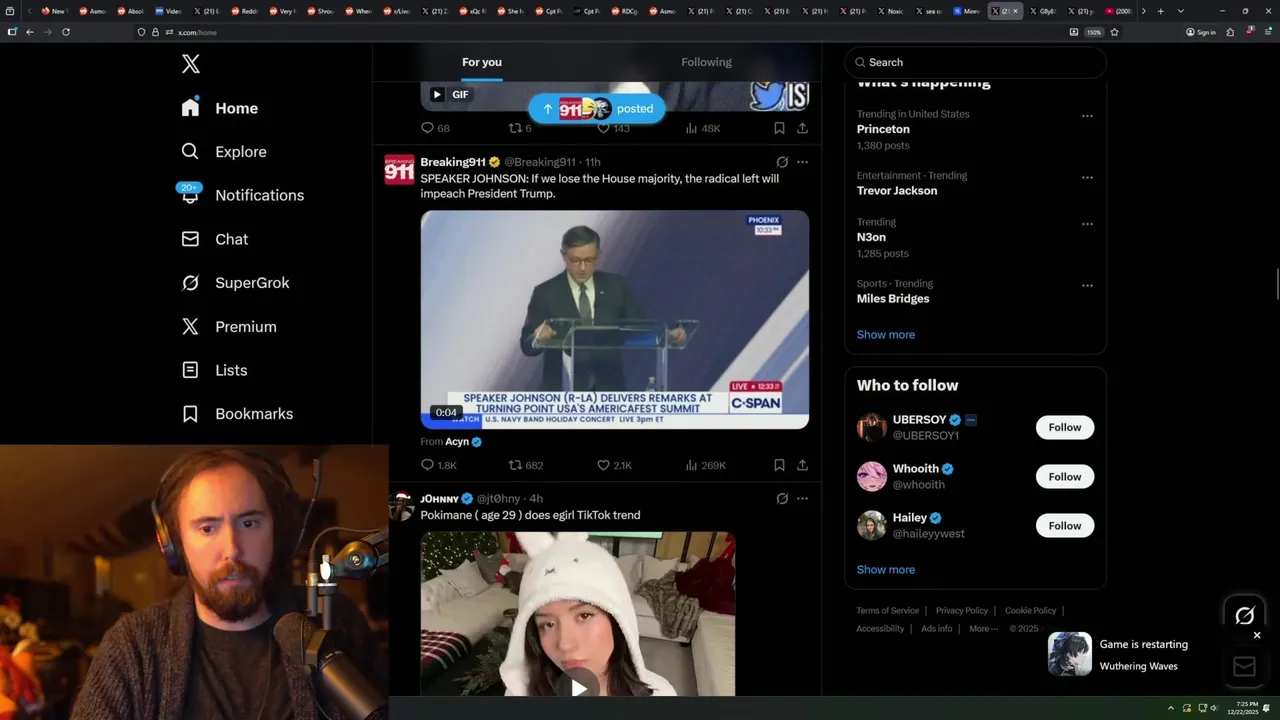Open Breaking911 profile avatar
The height and width of the screenshot is (720, 1280).
pos(399,169)
